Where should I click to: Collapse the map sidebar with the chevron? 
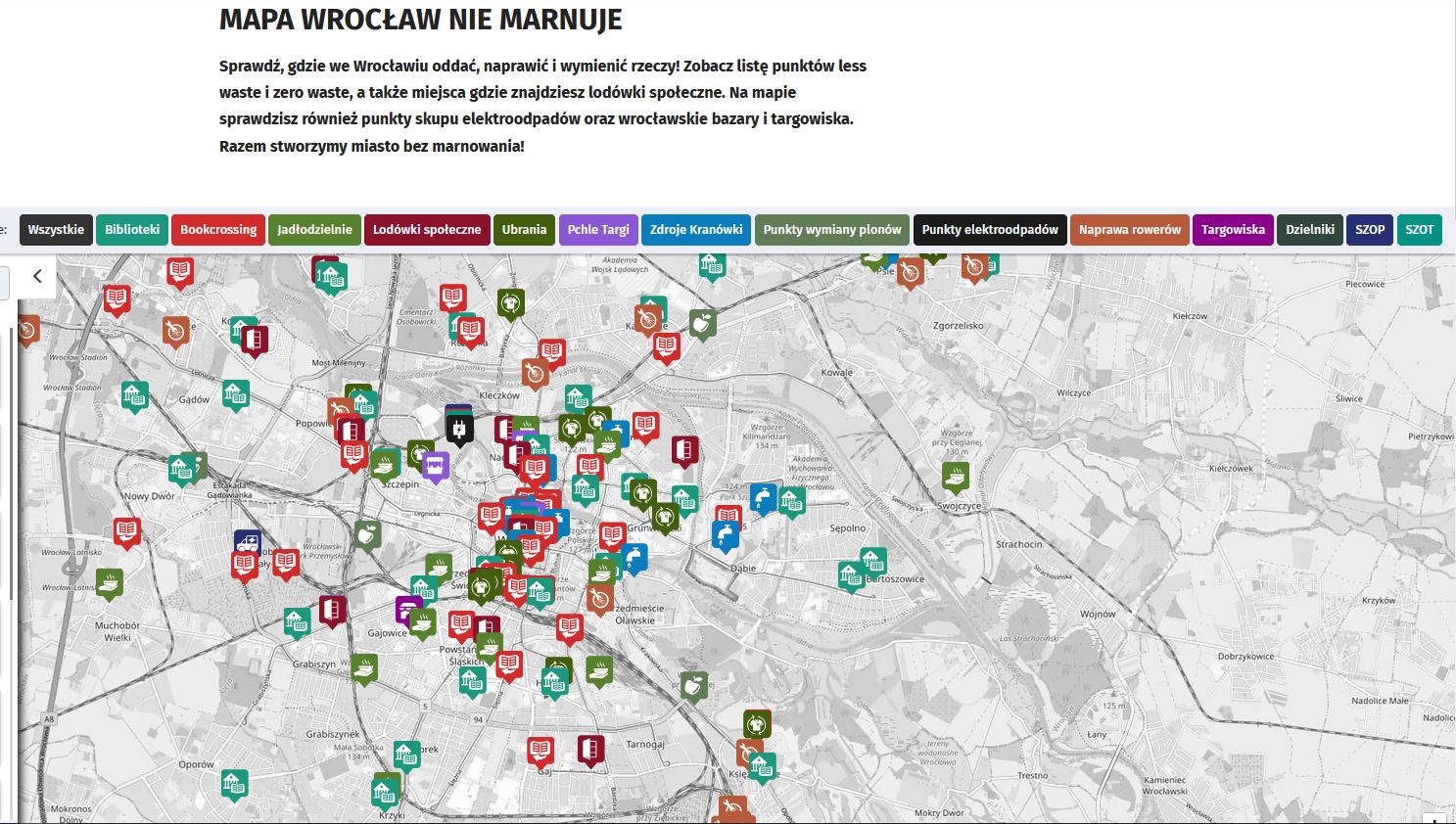37,277
